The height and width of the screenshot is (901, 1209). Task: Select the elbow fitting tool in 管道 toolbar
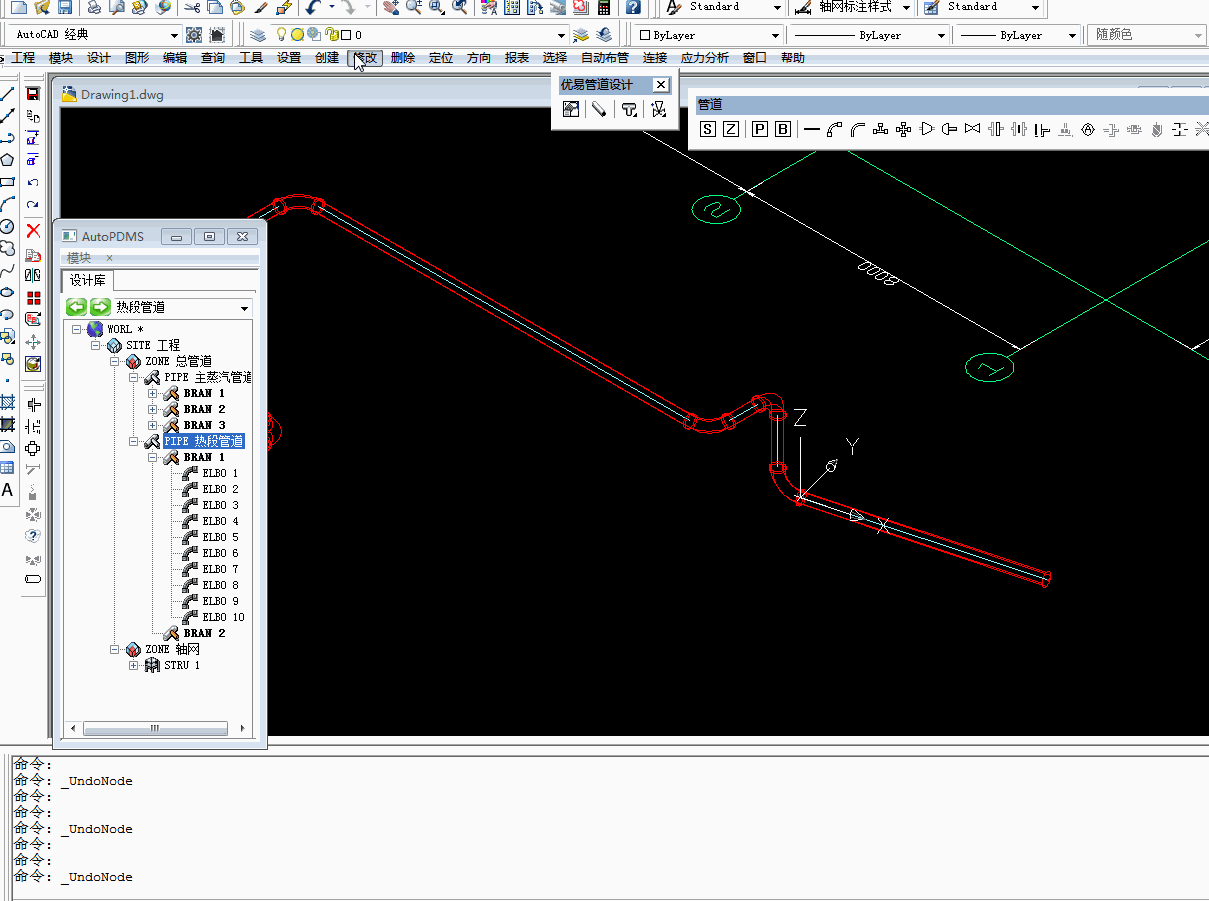click(x=834, y=129)
